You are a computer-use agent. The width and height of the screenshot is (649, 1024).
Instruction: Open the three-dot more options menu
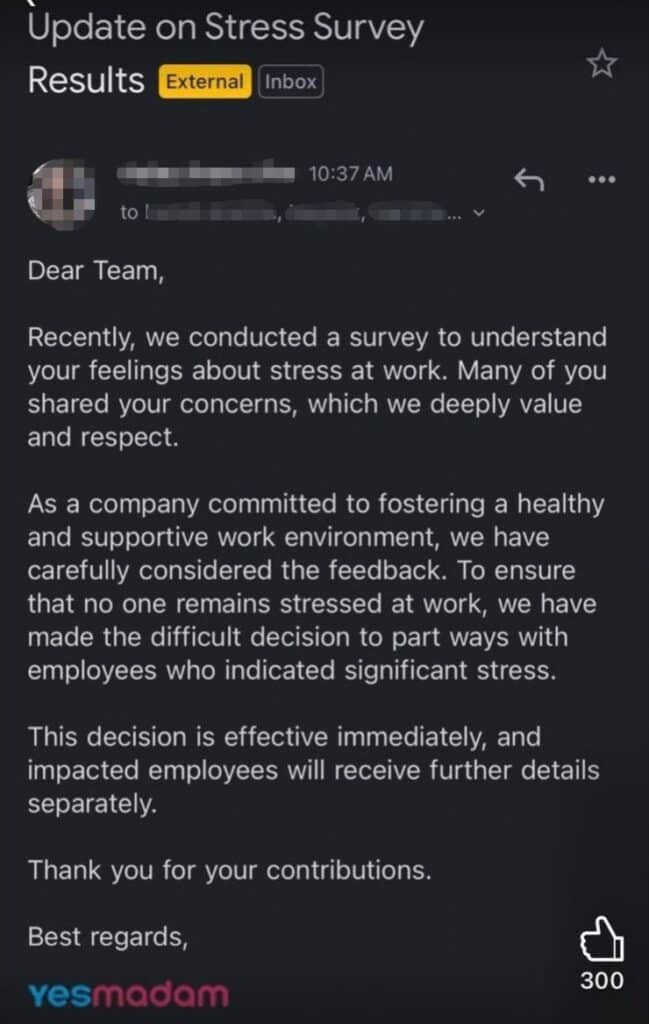[x=601, y=179]
